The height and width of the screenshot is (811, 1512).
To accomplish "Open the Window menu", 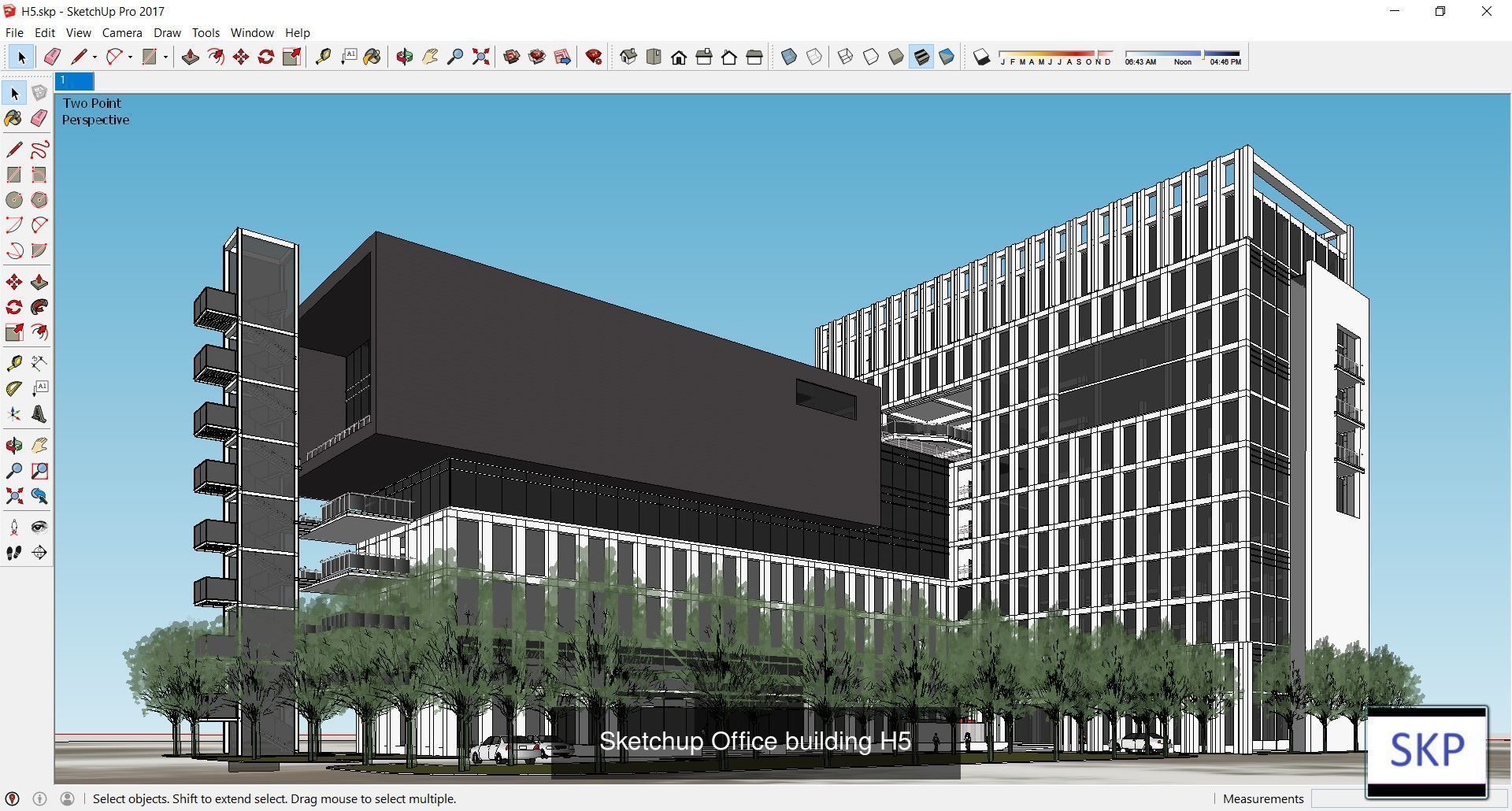I will 252,32.
